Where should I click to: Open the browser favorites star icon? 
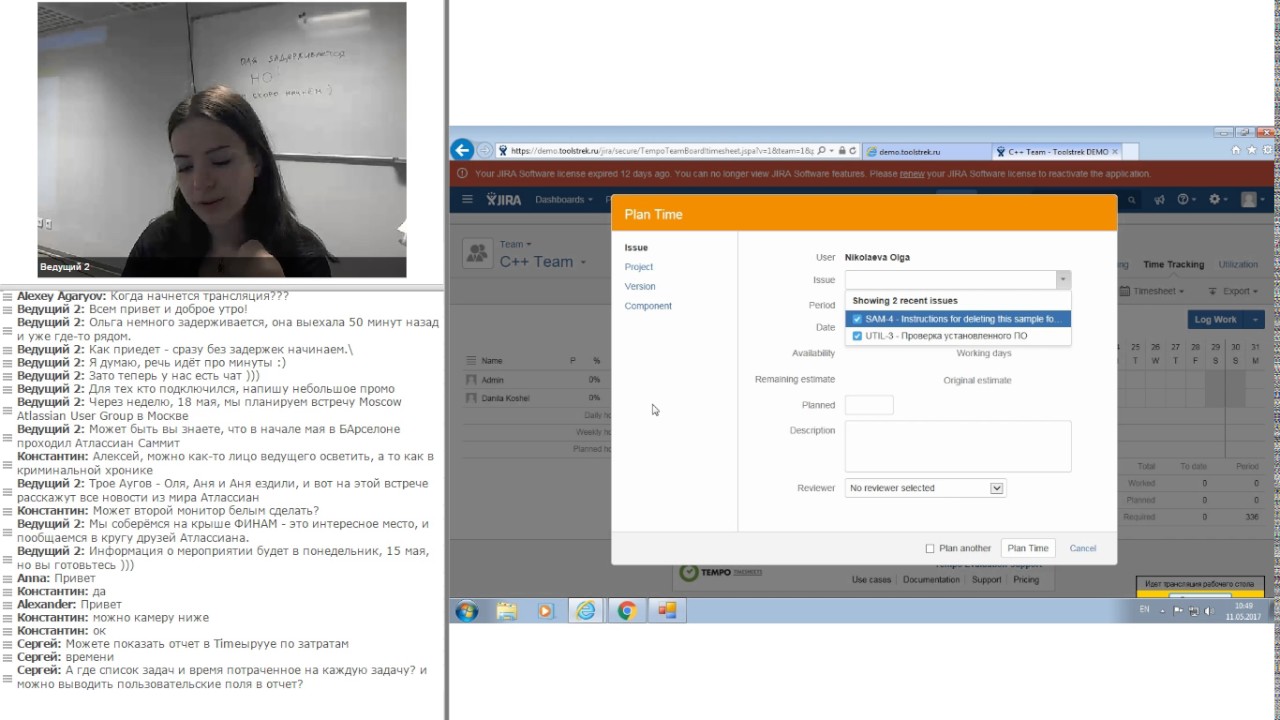click(x=1250, y=151)
